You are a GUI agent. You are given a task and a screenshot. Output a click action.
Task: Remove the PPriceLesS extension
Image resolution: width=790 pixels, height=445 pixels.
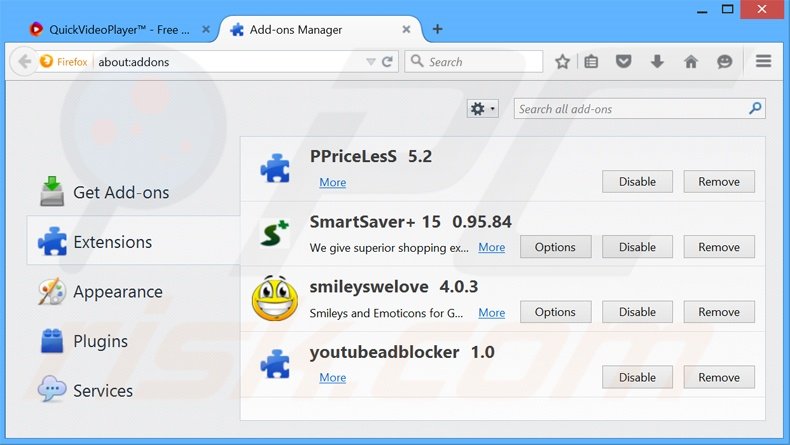(719, 181)
